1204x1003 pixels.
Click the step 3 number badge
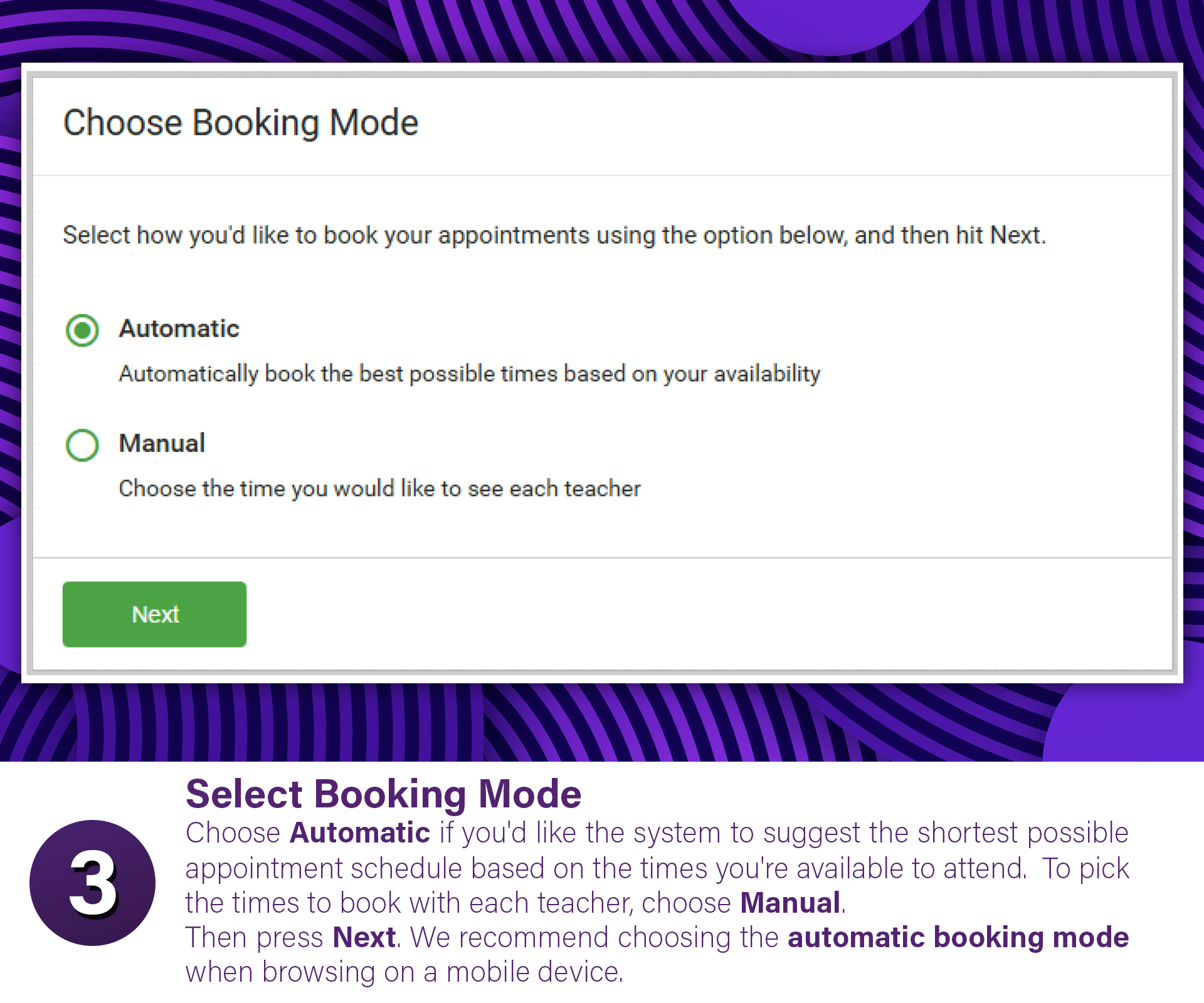(x=93, y=883)
